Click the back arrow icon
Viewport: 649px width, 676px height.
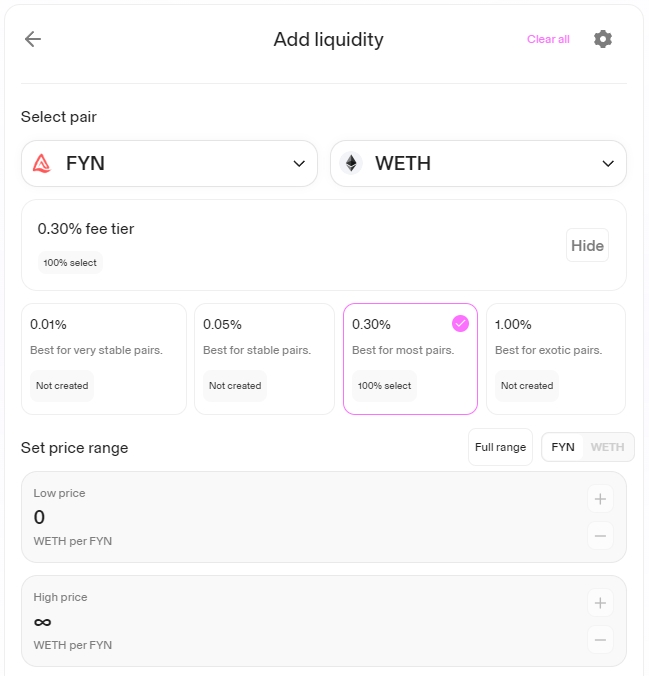[x=33, y=39]
